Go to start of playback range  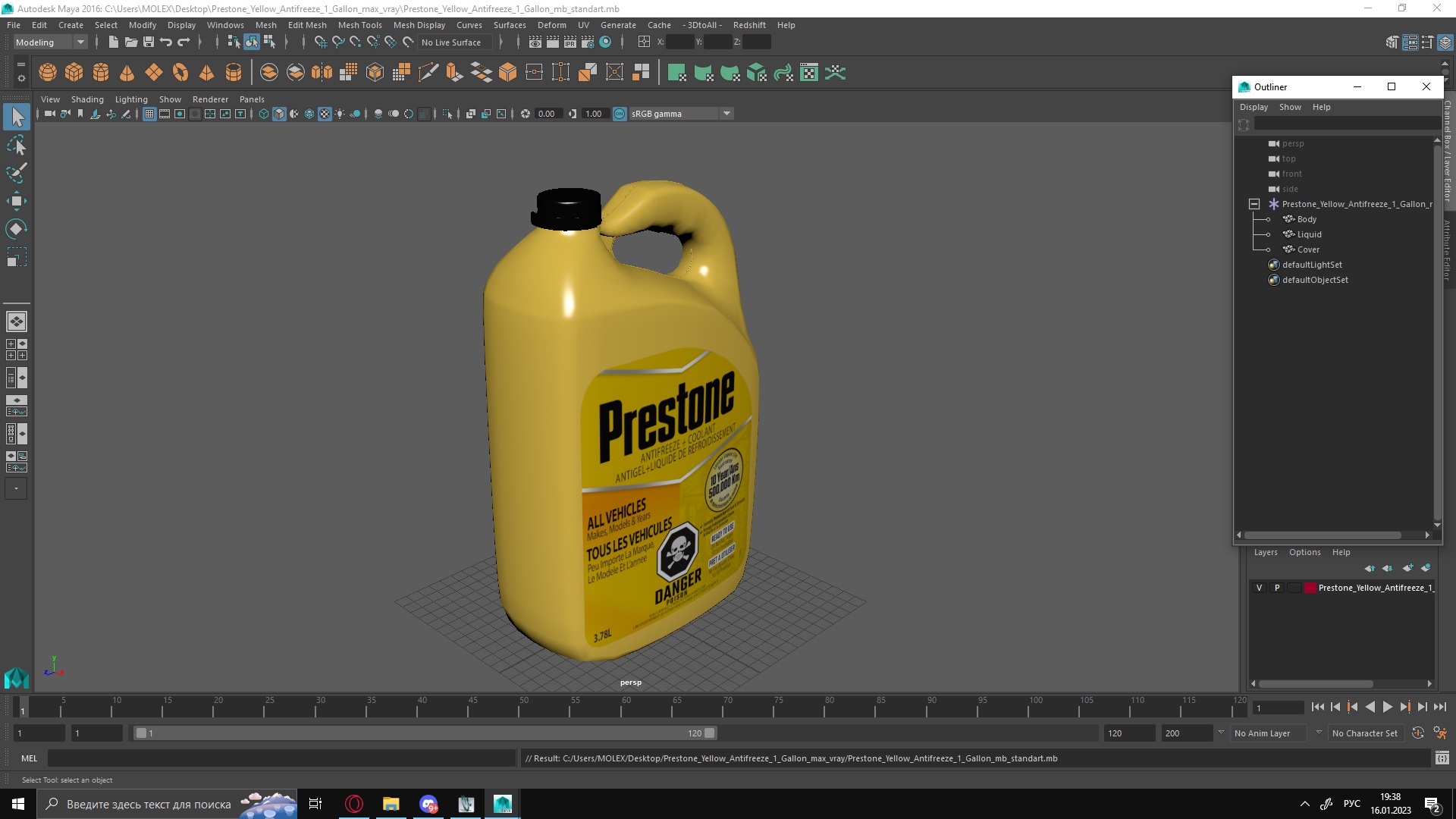click(x=1317, y=707)
